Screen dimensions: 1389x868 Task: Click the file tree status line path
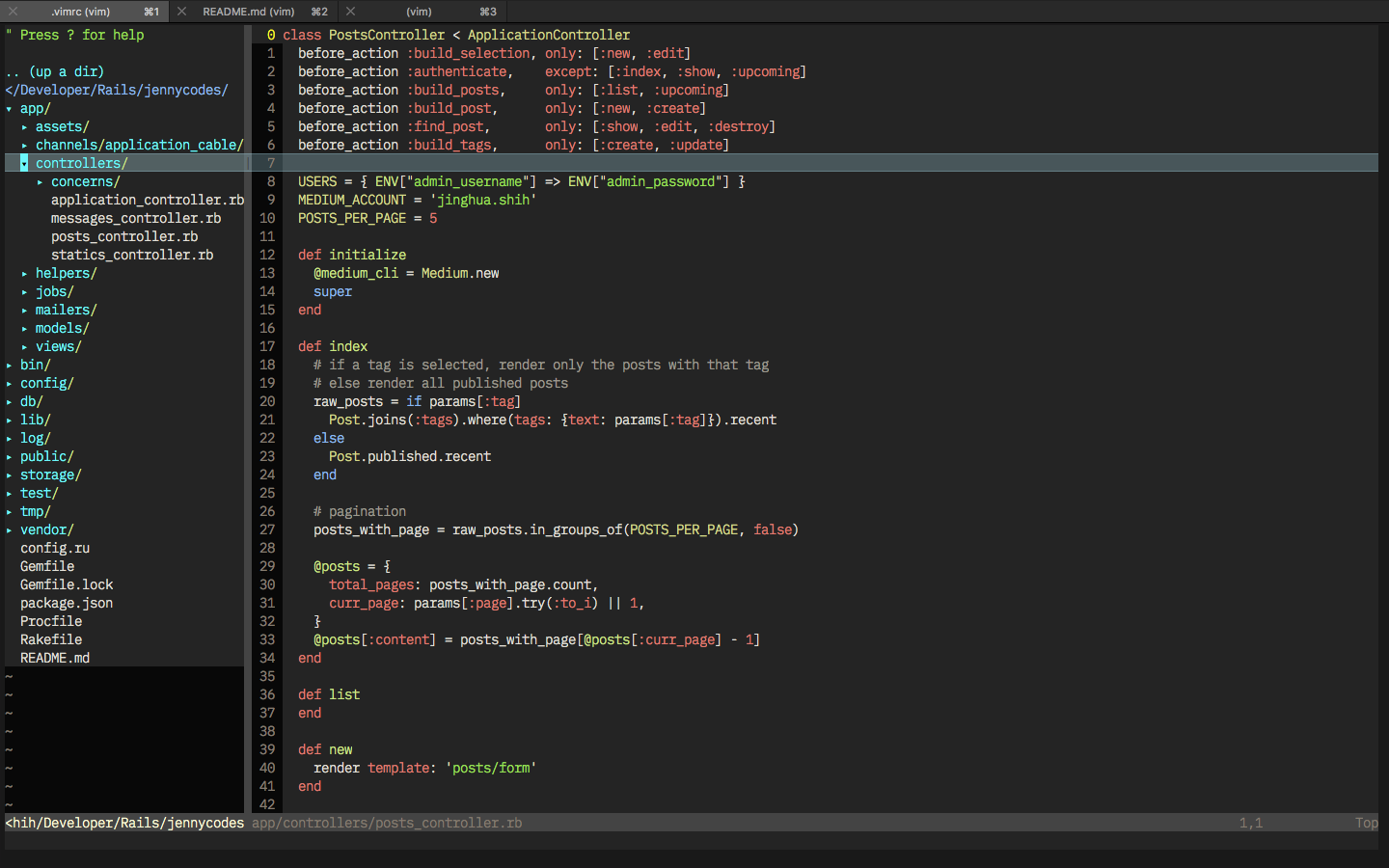[x=124, y=824]
